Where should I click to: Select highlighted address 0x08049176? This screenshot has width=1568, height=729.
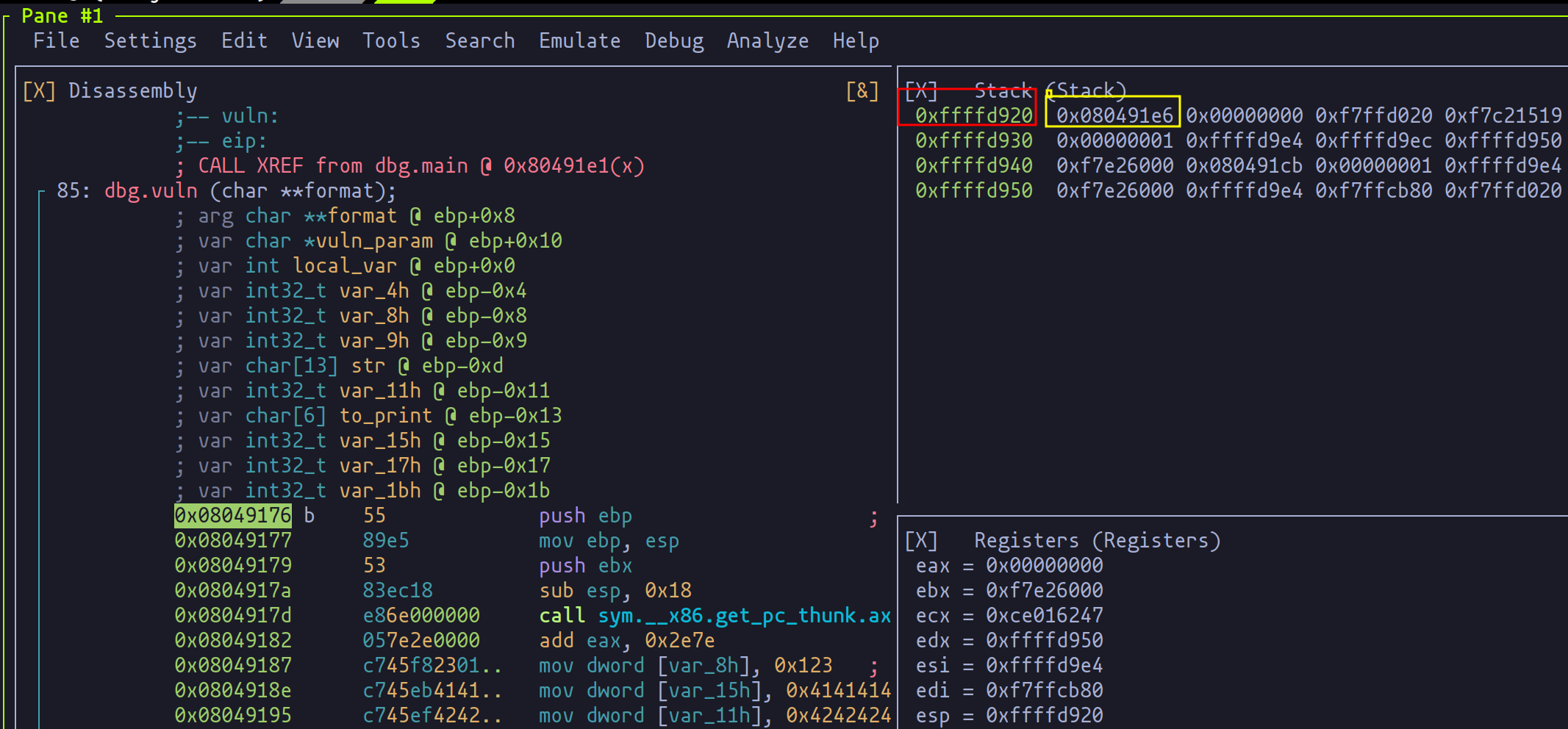[x=233, y=516]
